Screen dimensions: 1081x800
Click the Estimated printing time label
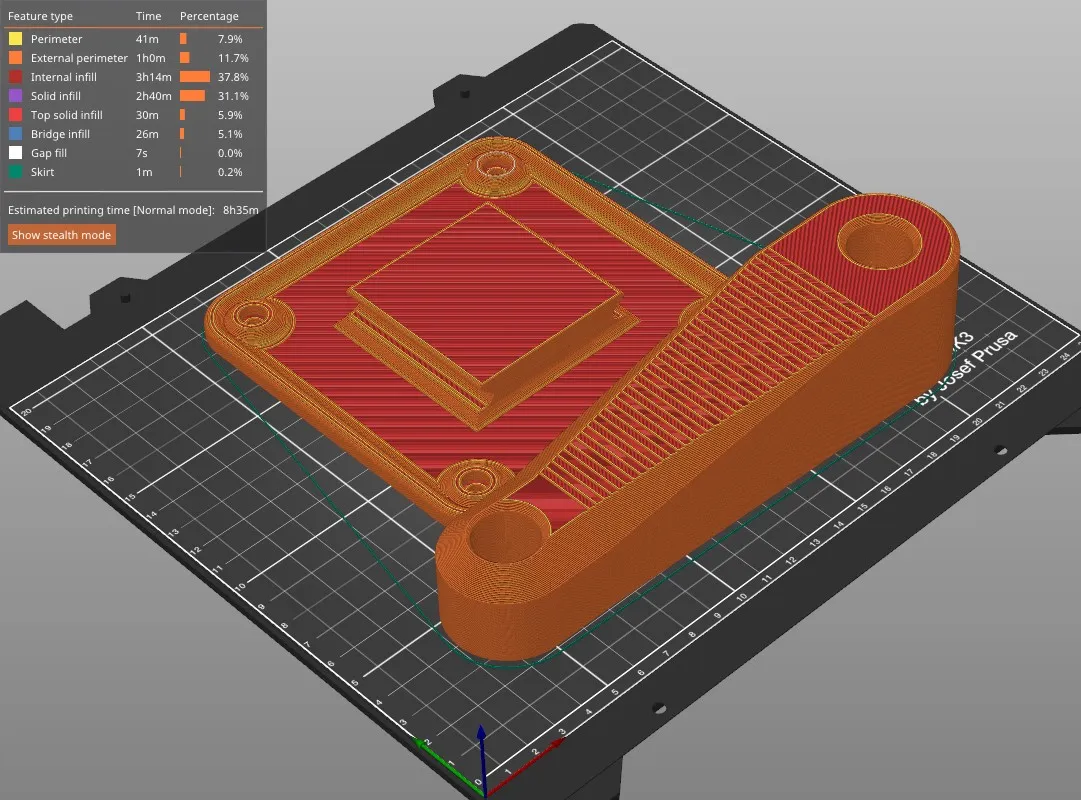pyautogui.click(x=111, y=210)
